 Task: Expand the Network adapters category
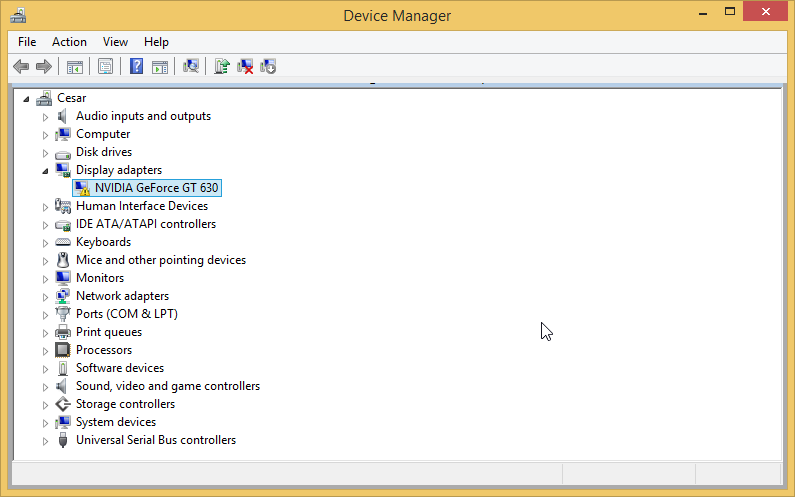pyautogui.click(x=45, y=297)
